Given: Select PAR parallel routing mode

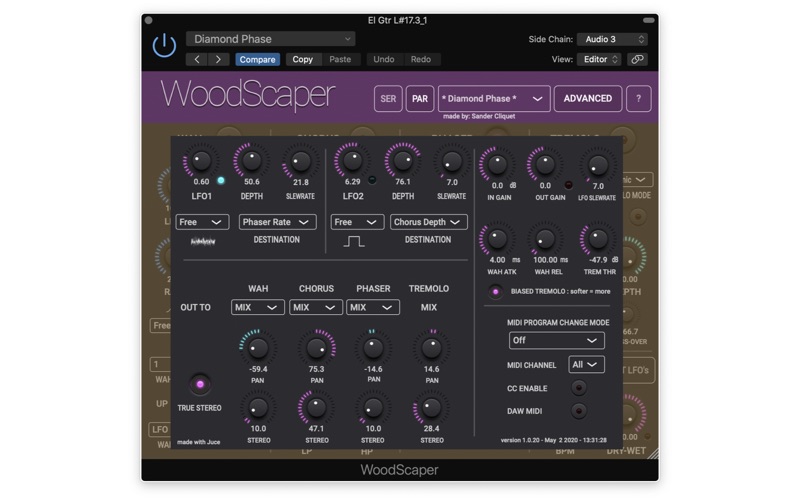Looking at the screenshot, I should (420, 98).
